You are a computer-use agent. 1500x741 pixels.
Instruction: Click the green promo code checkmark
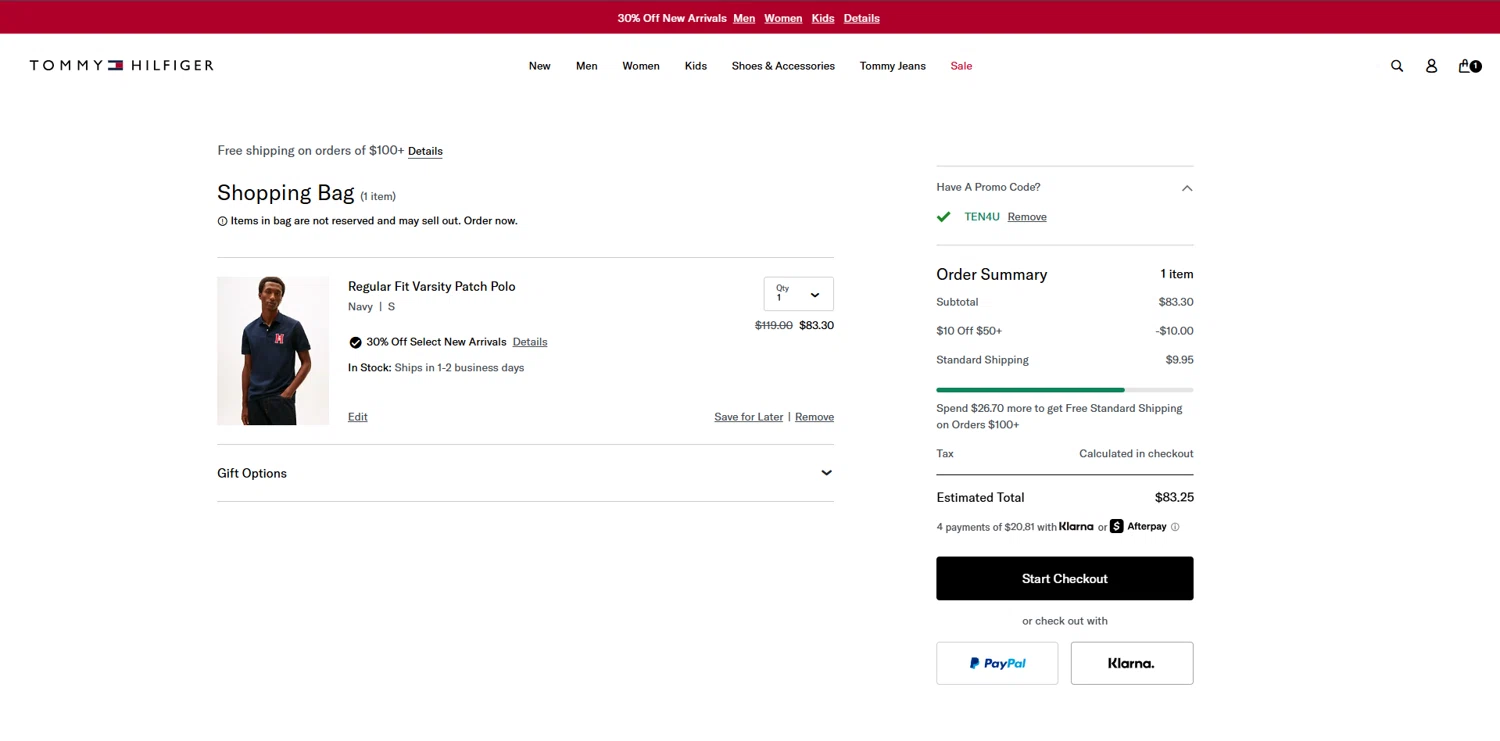pos(943,217)
